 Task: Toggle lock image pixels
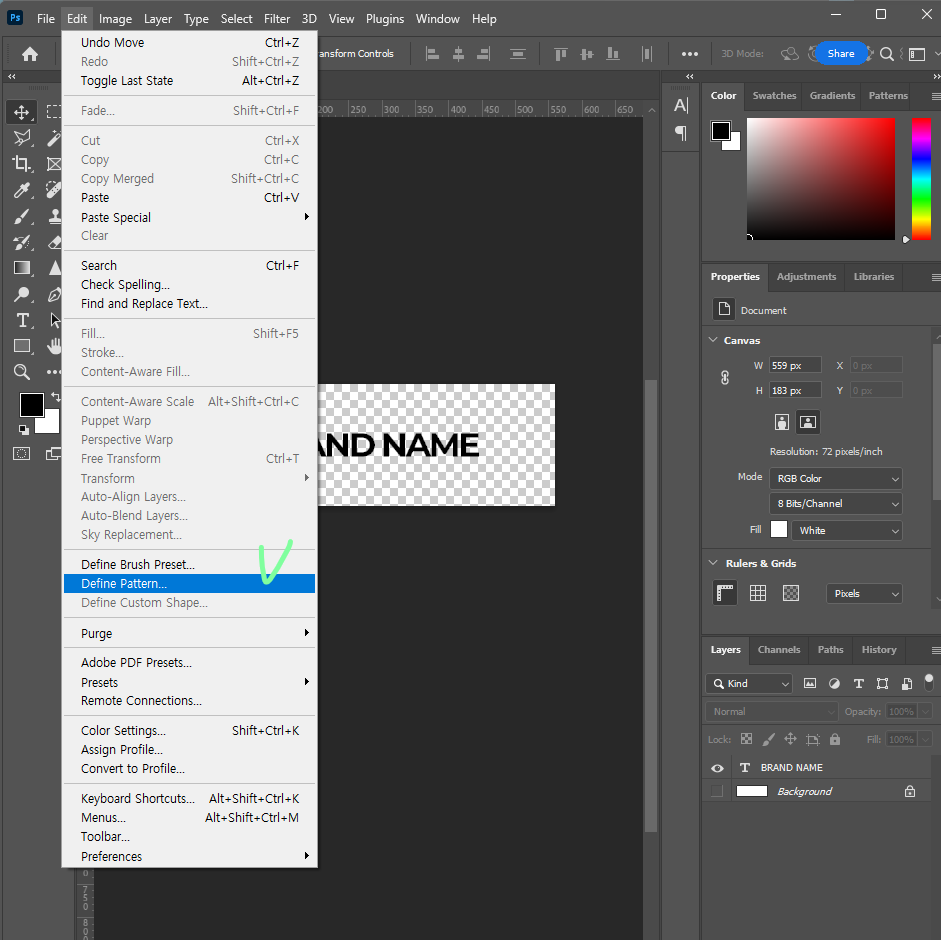[x=769, y=739]
